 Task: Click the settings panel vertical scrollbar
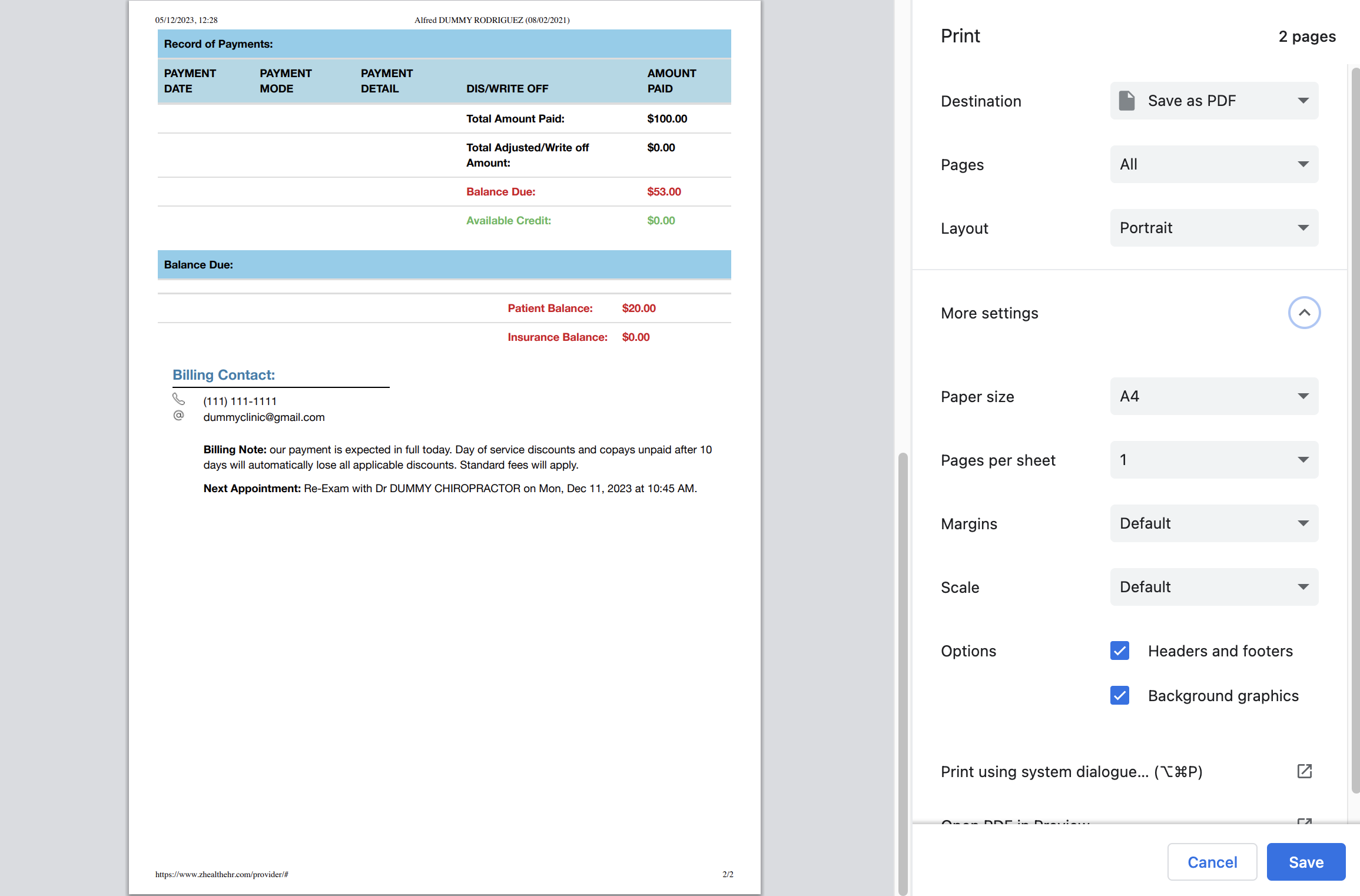(1355, 430)
